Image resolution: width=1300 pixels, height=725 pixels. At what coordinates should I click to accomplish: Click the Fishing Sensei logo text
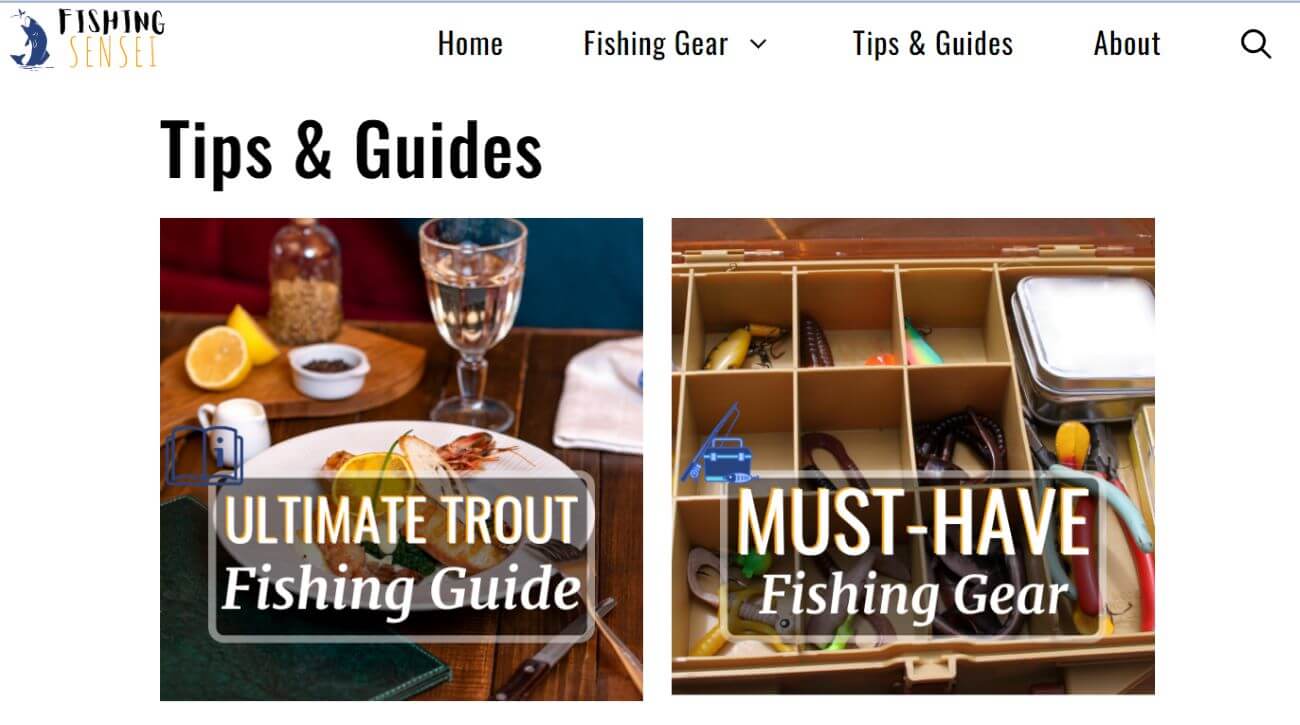(x=110, y=38)
